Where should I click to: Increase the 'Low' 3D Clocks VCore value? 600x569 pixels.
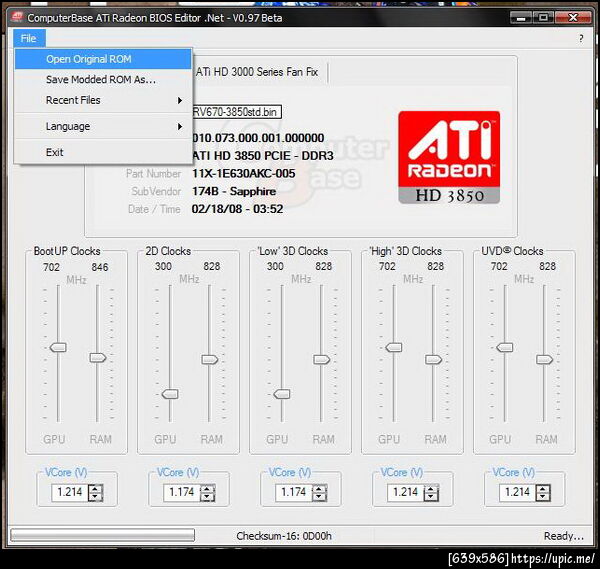pos(319,488)
